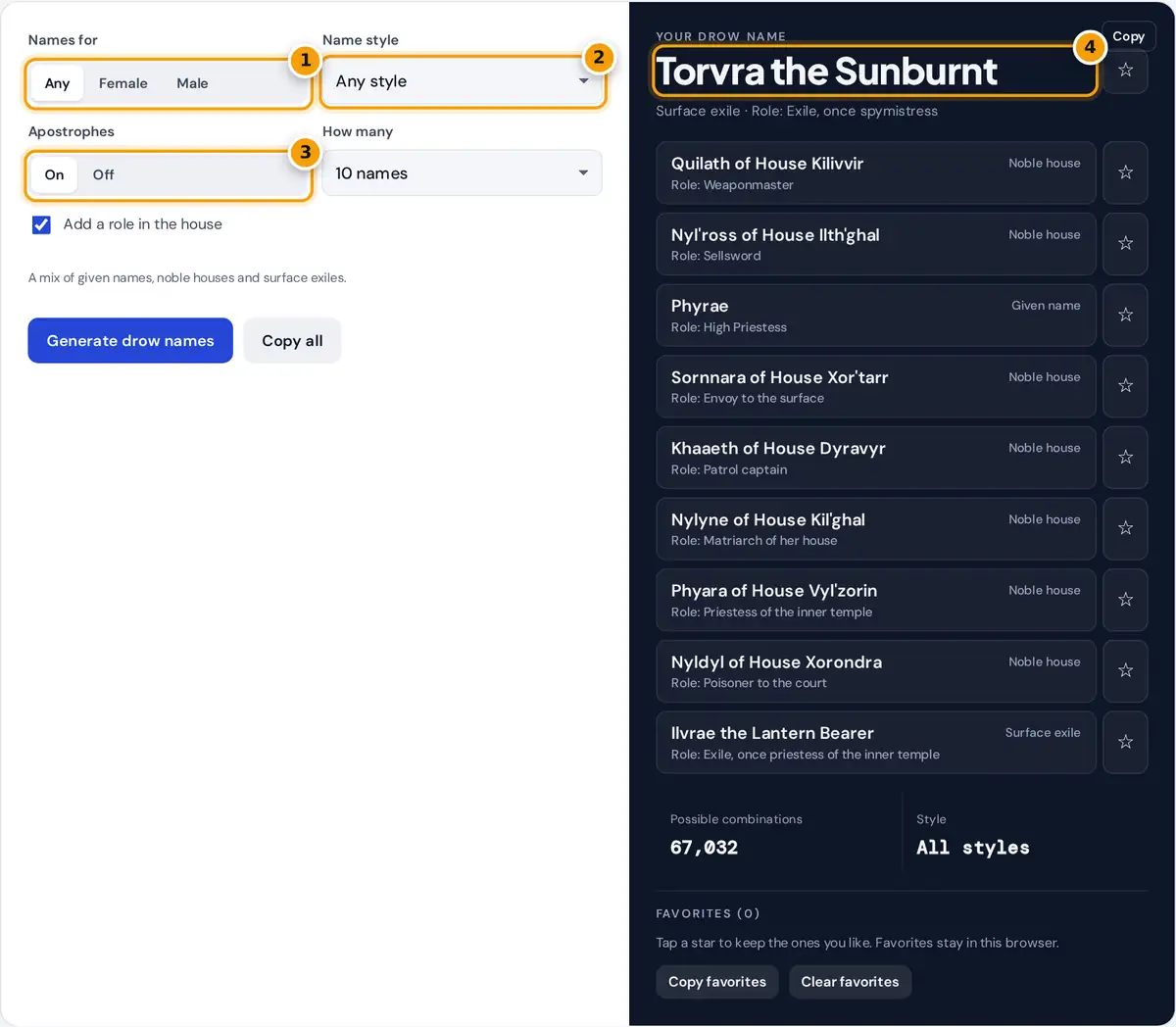The height and width of the screenshot is (1027, 1176).
Task: Favorite the main name Torvra the Sunburnt
Action: [1125, 71]
